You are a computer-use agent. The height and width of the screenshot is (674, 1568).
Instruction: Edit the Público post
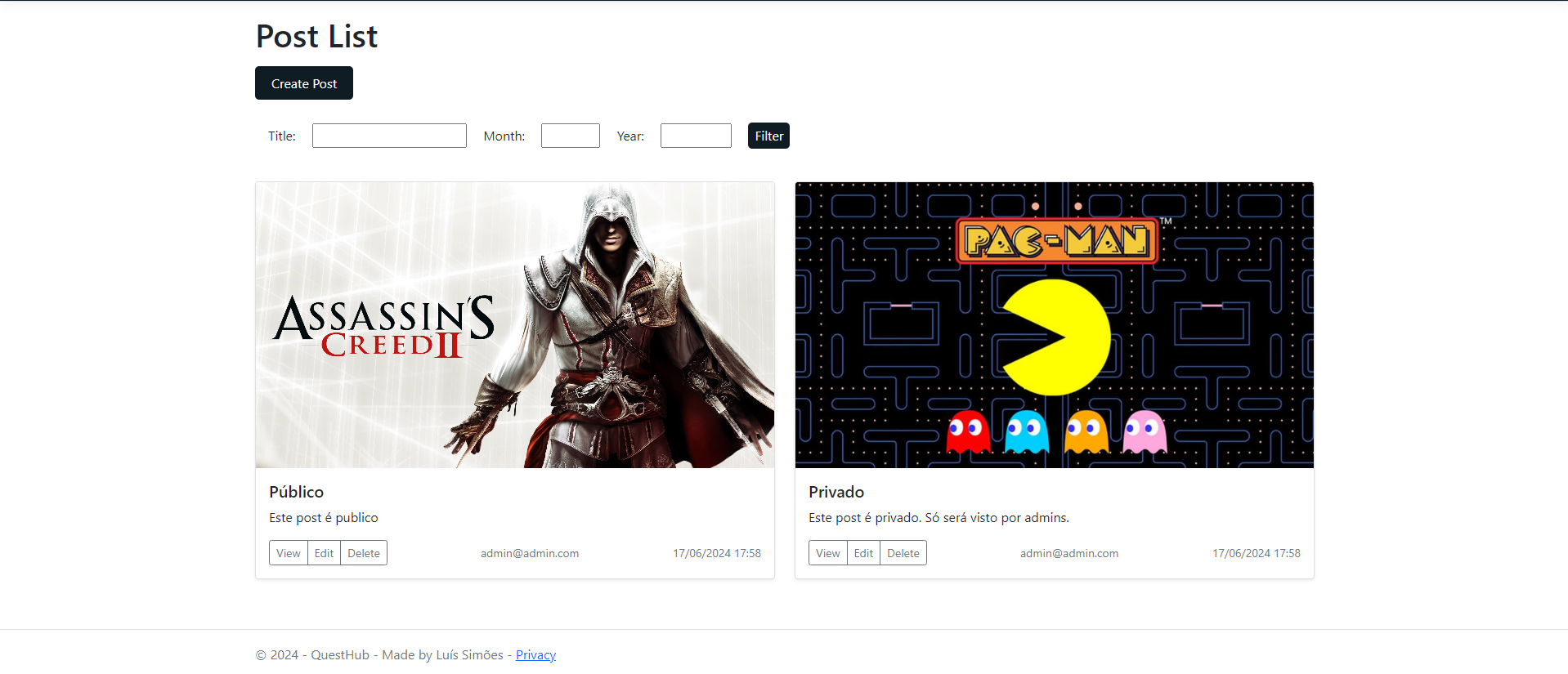[x=324, y=553]
